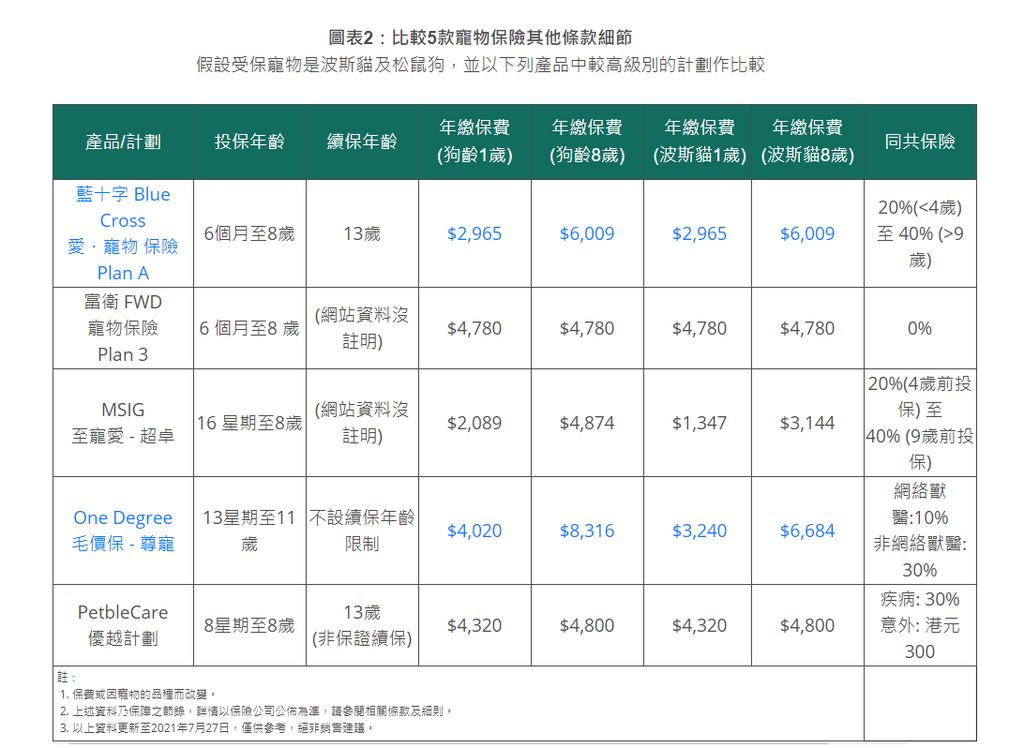Open the One Degree 毛價保 - 尊寵 link
The image size is (1024, 748).
(x=123, y=530)
